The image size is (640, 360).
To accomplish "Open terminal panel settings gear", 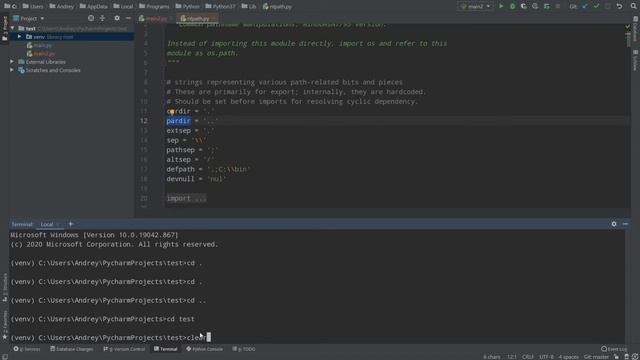I will (x=614, y=224).
